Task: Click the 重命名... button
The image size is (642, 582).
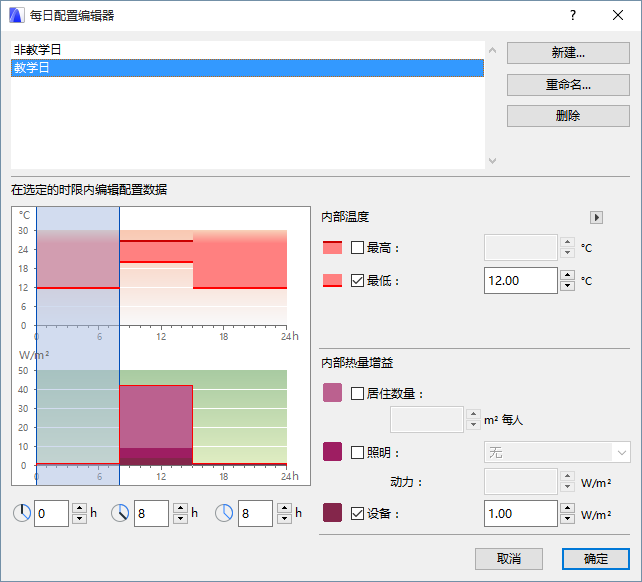Action: [568, 85]
